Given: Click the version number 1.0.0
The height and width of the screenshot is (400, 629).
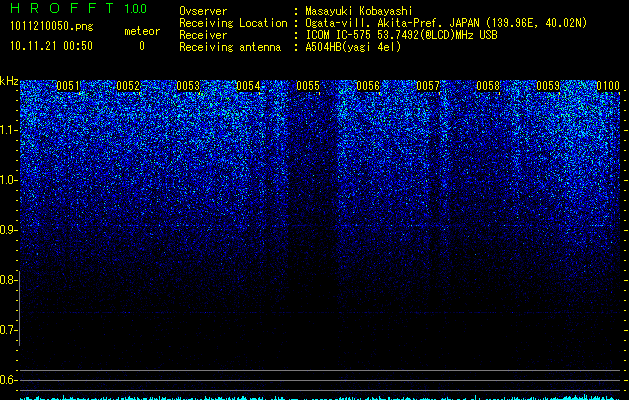Looking at the screenshot, I should click(x=136, y=8).
